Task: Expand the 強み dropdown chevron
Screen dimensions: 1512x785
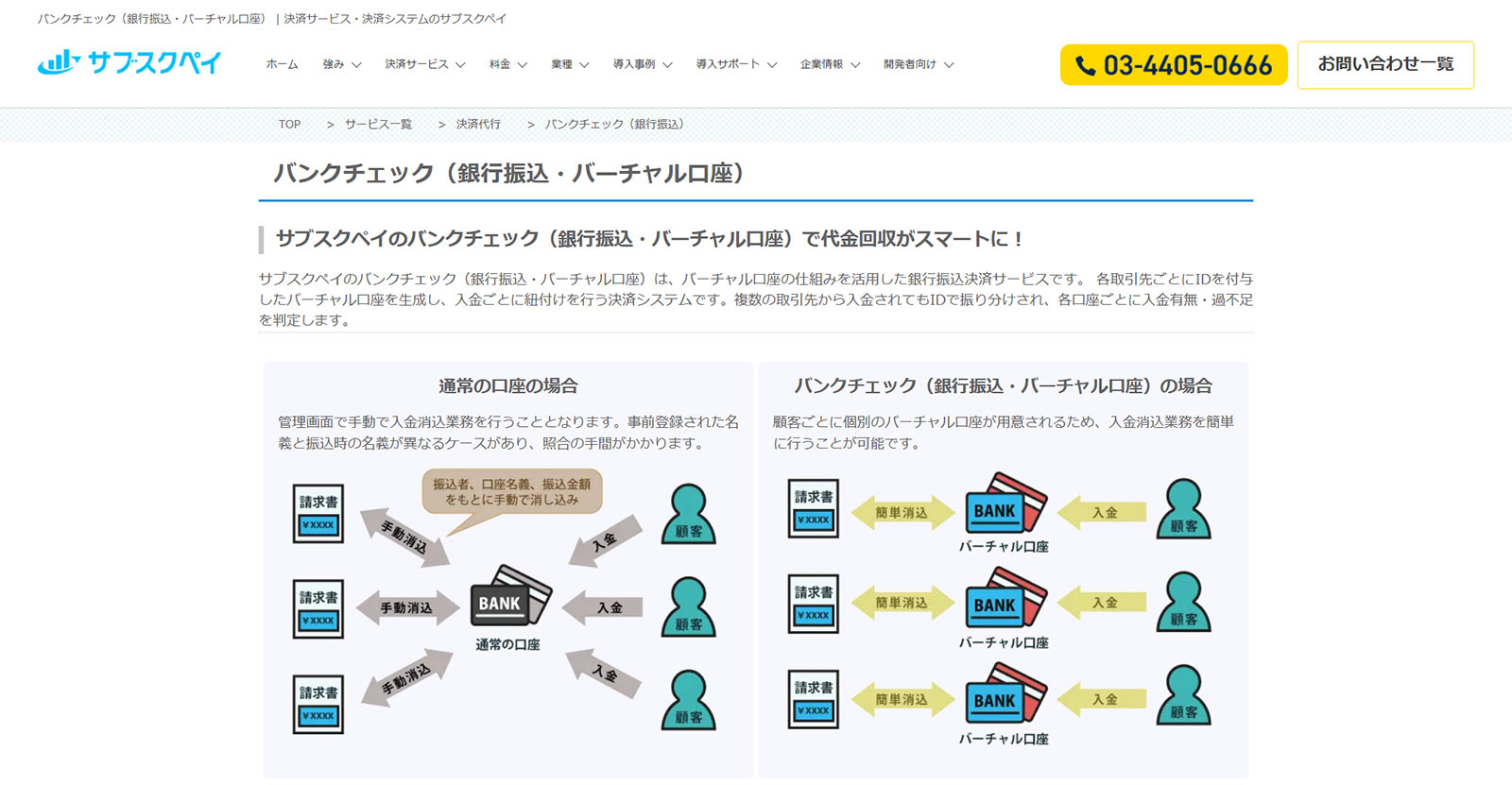Action: [x=356, y=65]
